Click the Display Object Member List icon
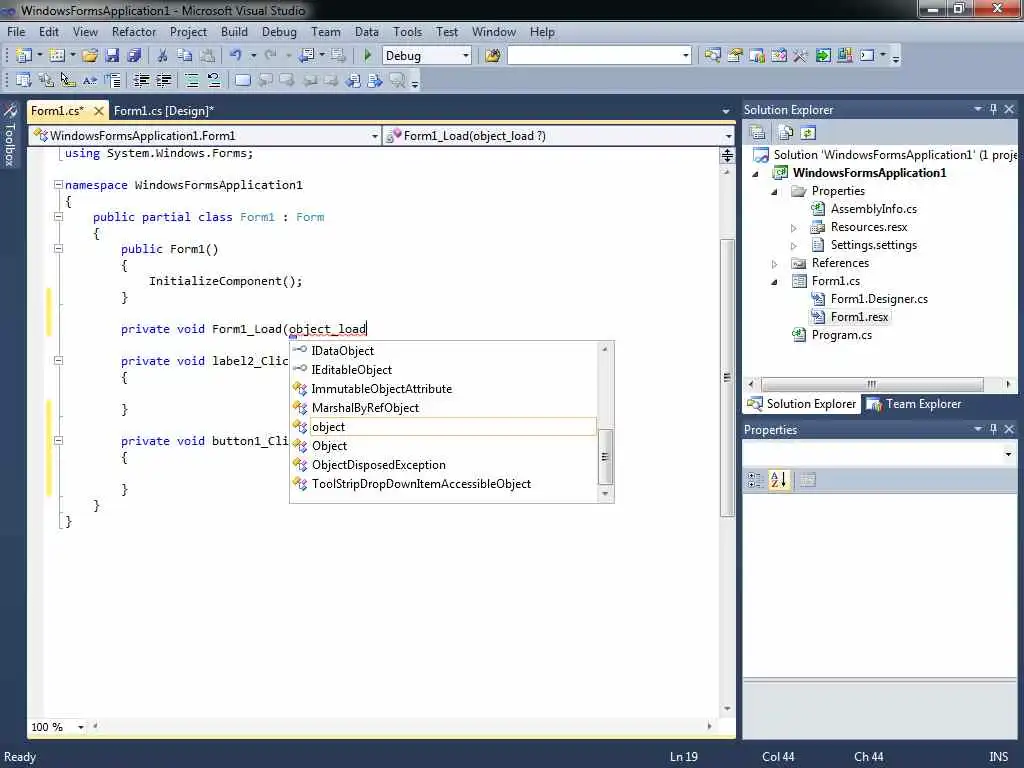Image resolution: width=1024 pixels, height=768 pixels. [24, 80]
